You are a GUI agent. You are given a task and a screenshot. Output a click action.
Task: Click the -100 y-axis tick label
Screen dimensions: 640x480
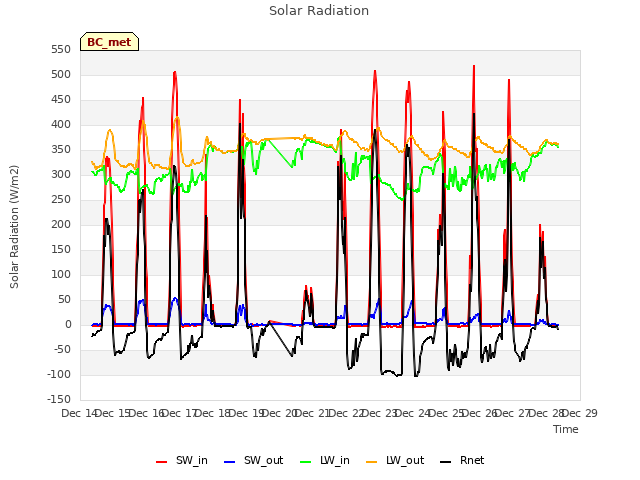pyautogui.click(x=59, y=374)
